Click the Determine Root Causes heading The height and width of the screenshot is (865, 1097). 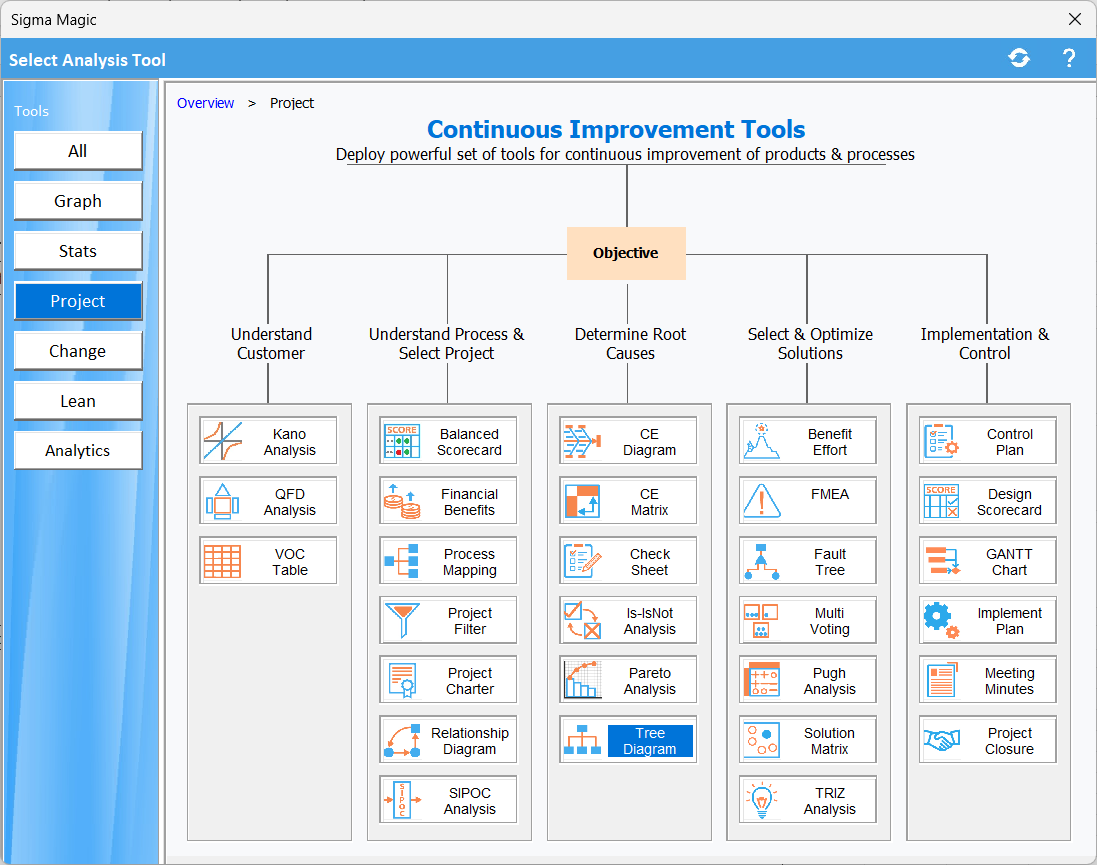[630, 344]
